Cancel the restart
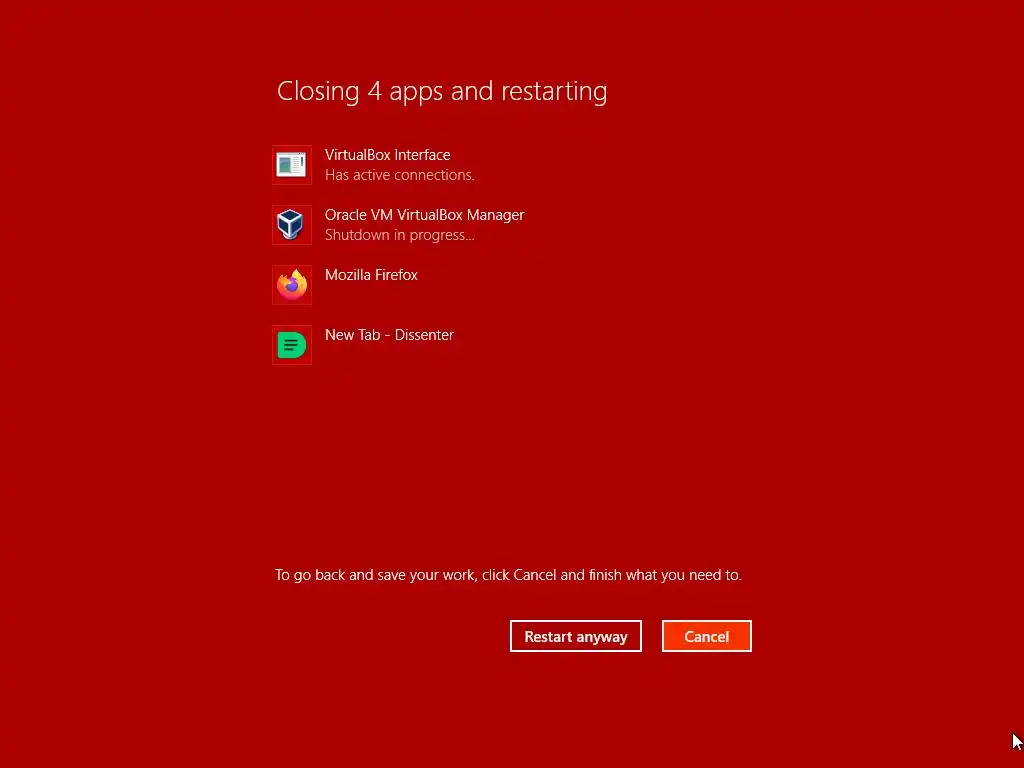This screenshot has width=1024, height=768. [x=707, y=636]
